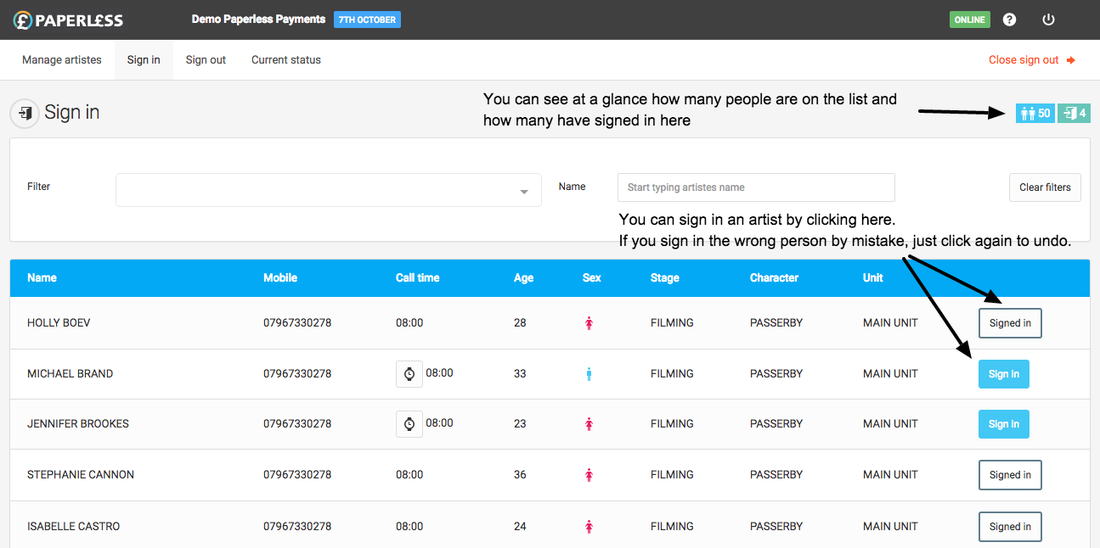Click the ONLINE status badge
The height and width of the screenshot is (548, 1100).
click(969, 20)
